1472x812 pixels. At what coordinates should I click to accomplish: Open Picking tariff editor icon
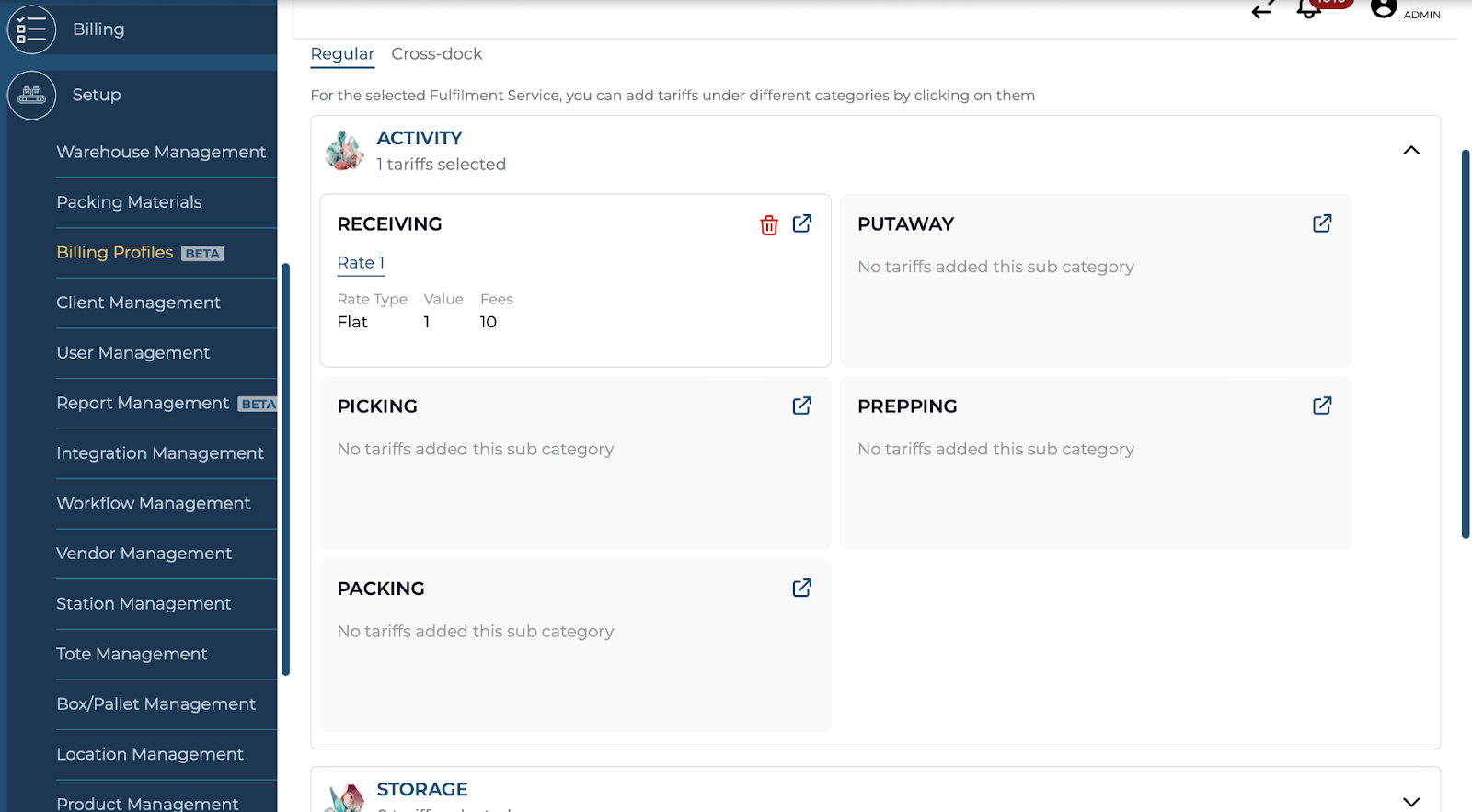pos(802,406)
